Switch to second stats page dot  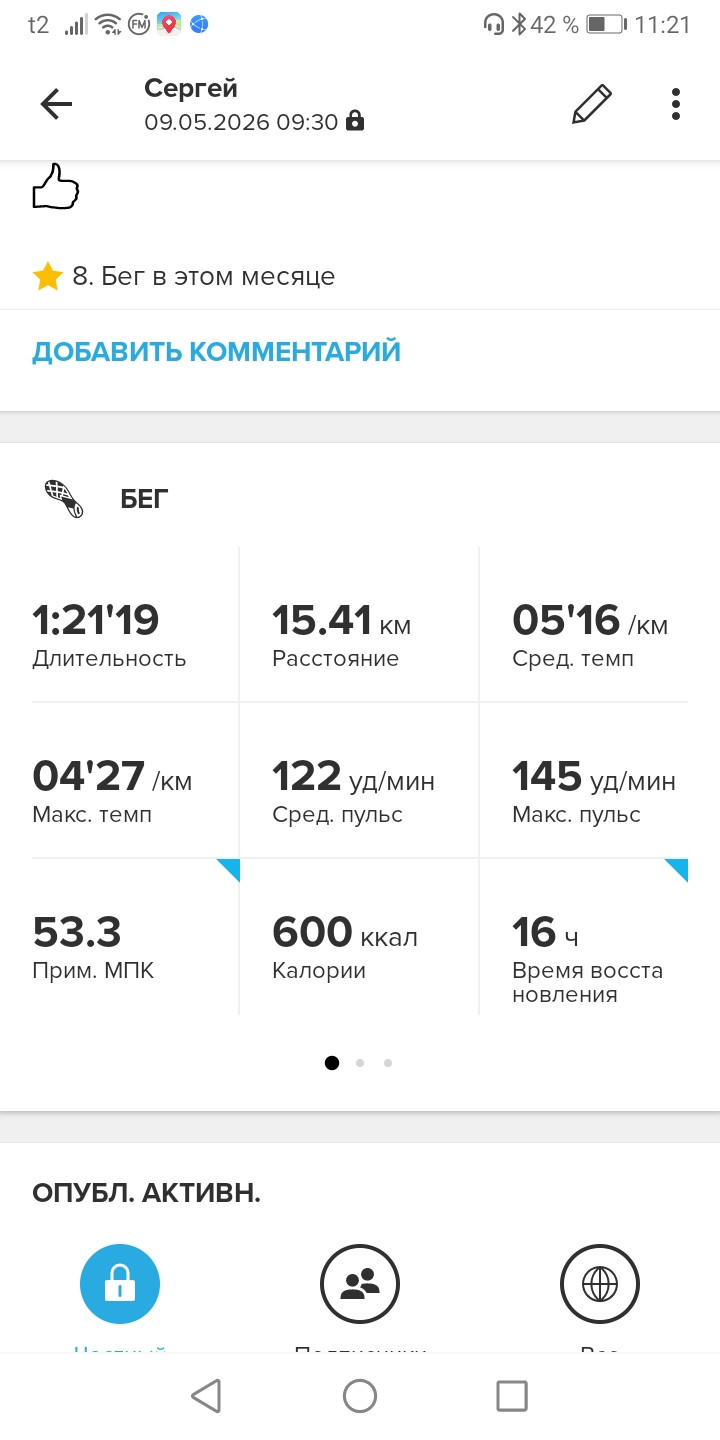360,1063
